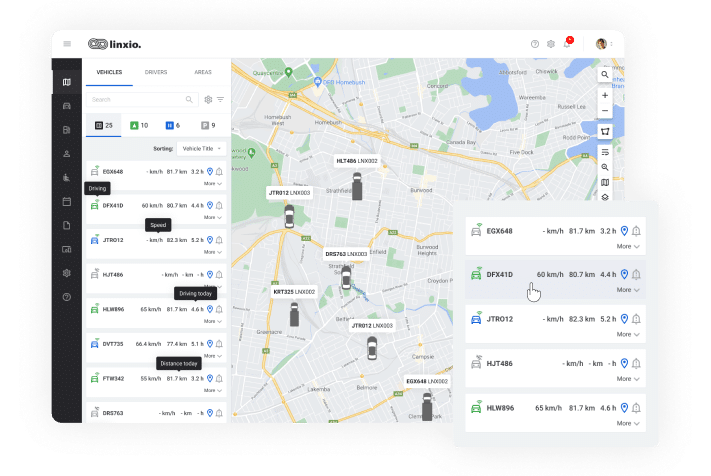Click the JTR012 vehicle marker on map
711x476 pixels.
289,214
